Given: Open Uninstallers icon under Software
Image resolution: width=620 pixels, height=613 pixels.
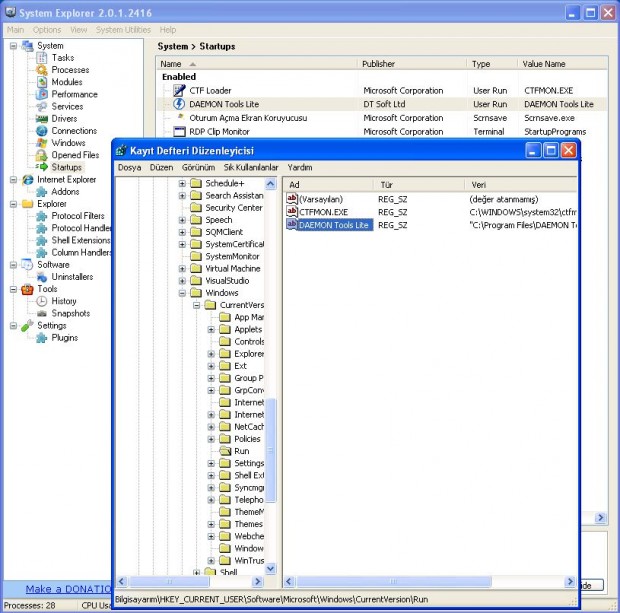Looking at the screenshot, I should click(42, 277).
